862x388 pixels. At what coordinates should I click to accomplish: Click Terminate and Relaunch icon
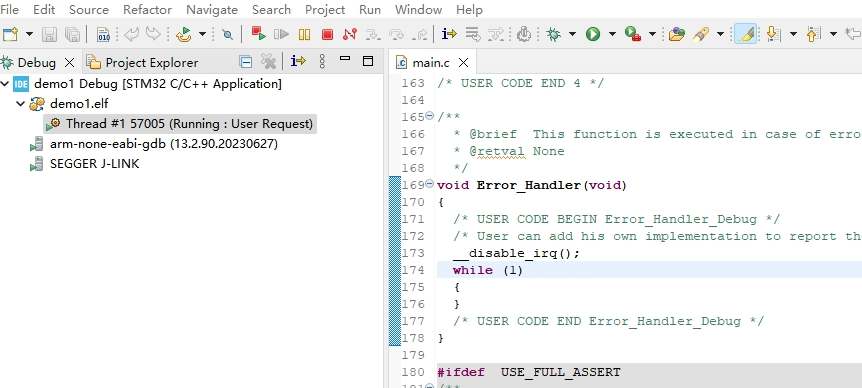[x=258, y=34]
